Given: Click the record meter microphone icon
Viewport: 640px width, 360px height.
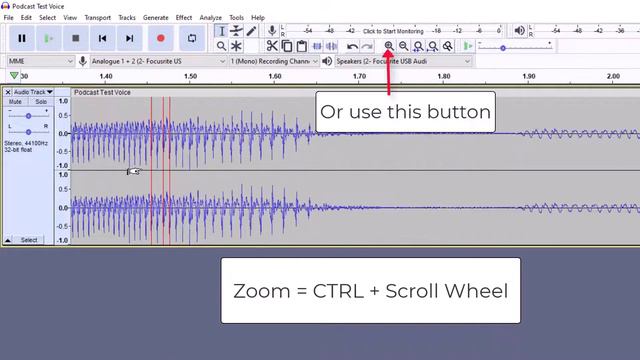Looking at the screenshot, I should 272,31.
